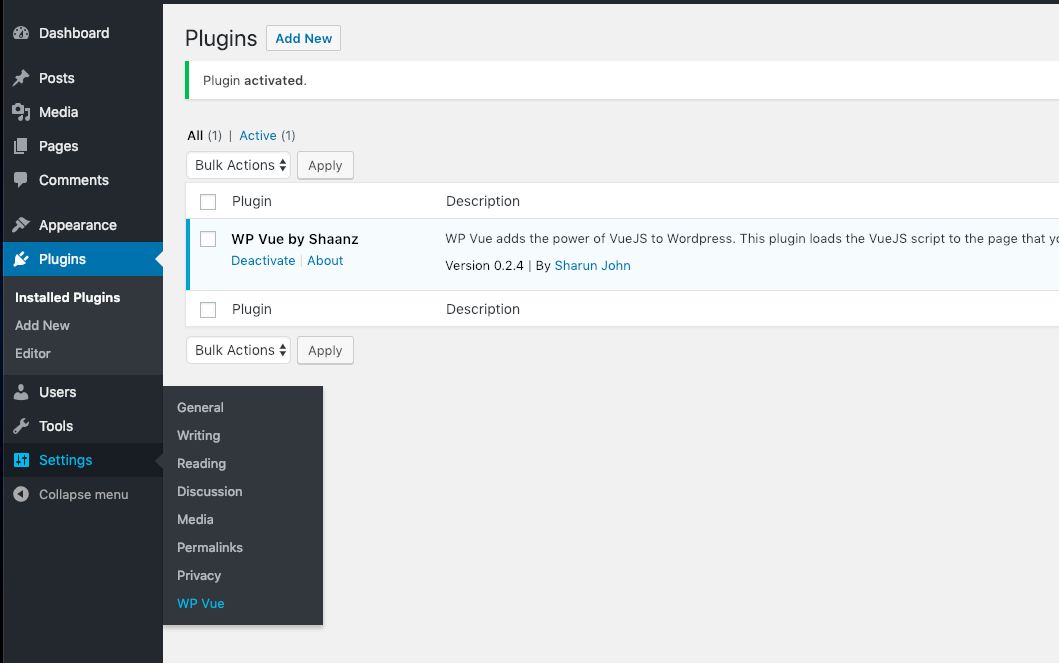Viewport: 1059px width, 663px height.
Task: Open the top Bulk Actions dropdown
Action: click(x=238, y=165)
